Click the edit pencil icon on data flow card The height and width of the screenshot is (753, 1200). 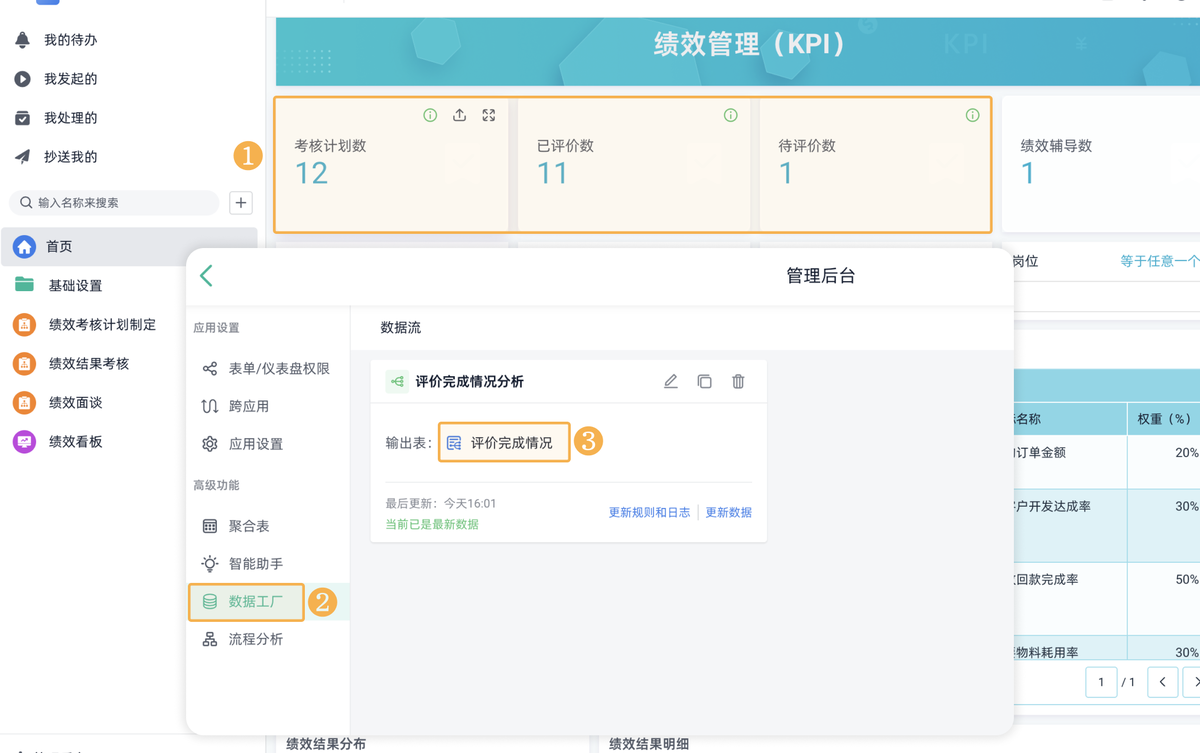coord(671,381)
